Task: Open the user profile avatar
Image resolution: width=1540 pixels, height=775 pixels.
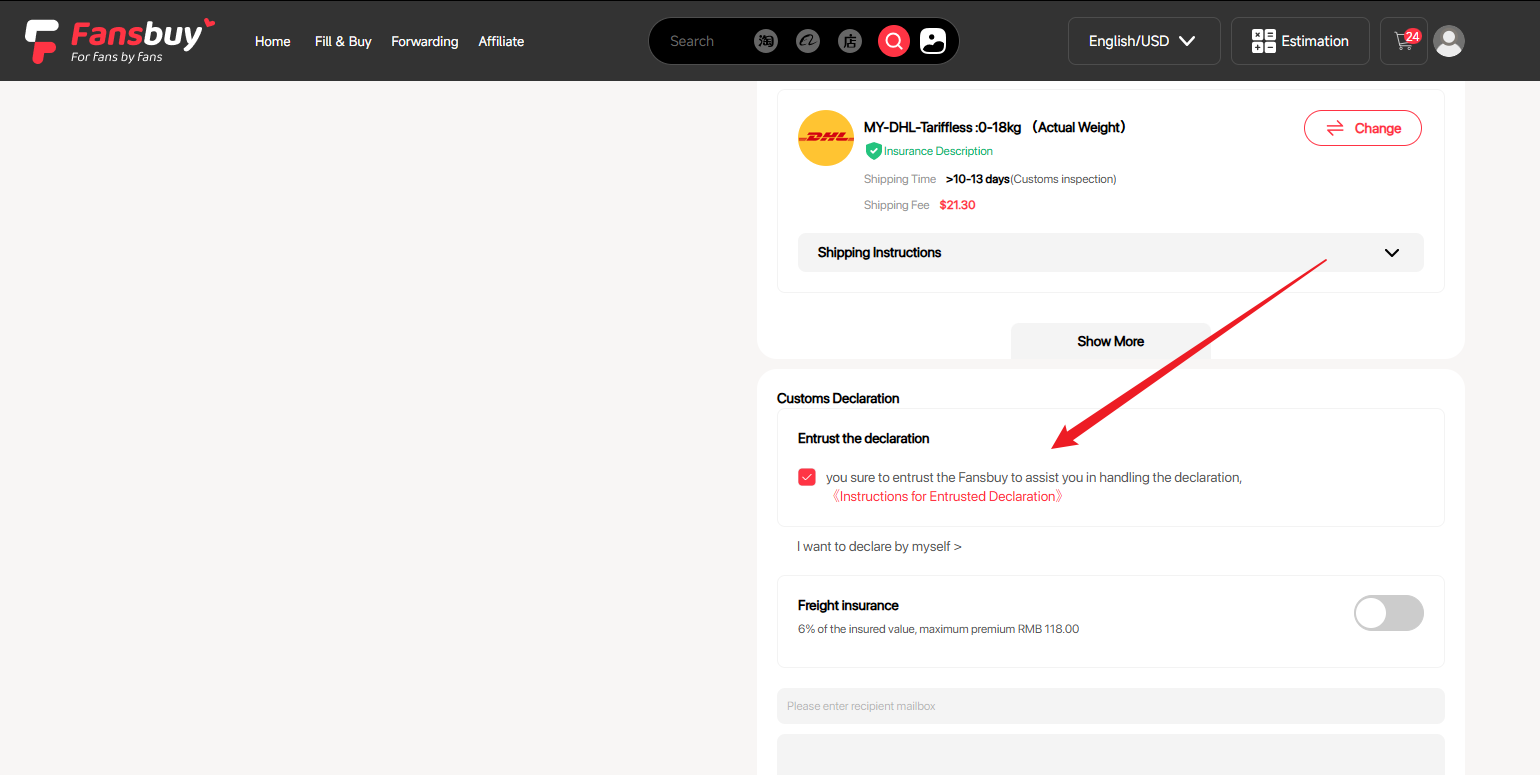Action: pos(1449,41)
